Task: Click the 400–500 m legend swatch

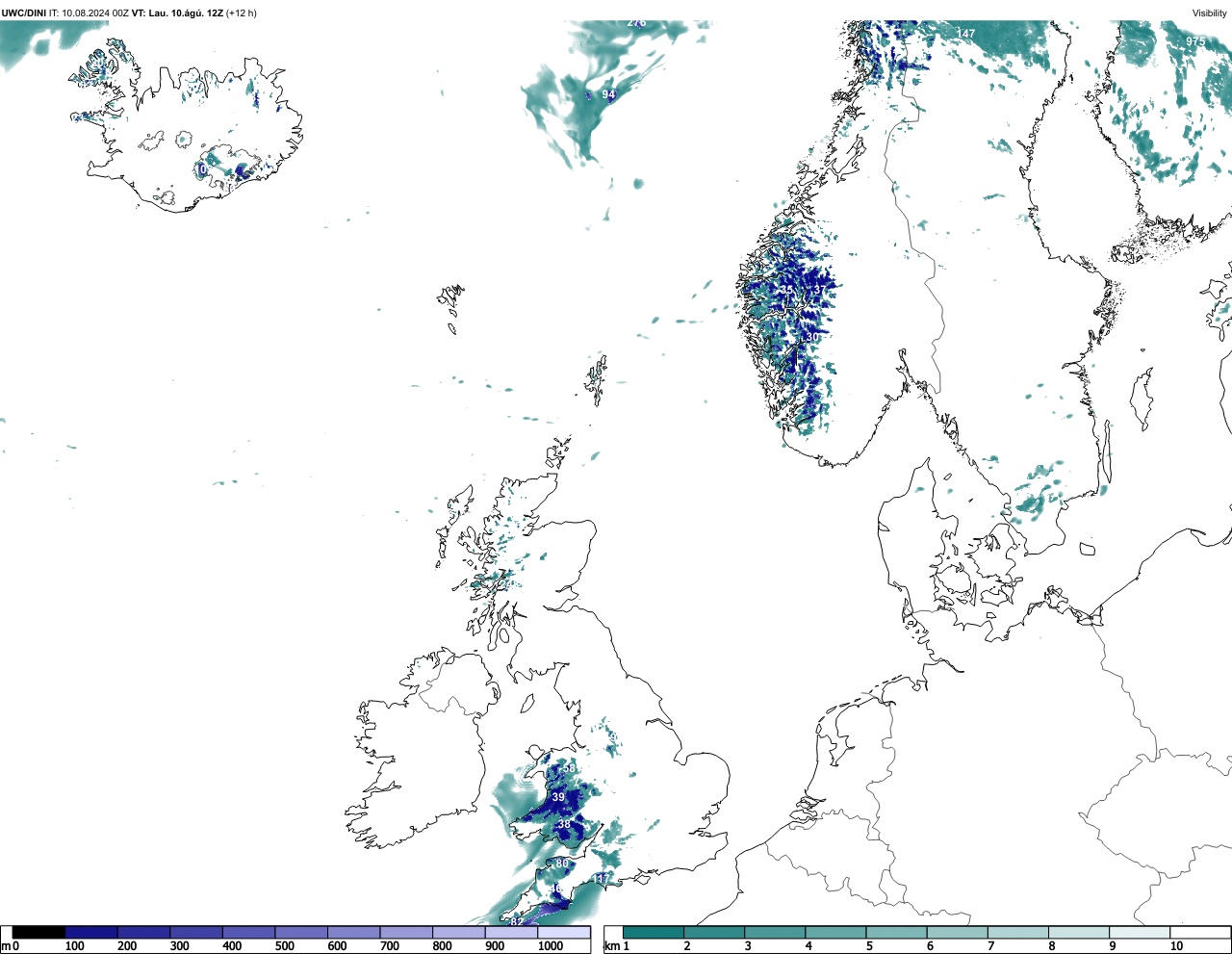Action: [x=248, y=932]
